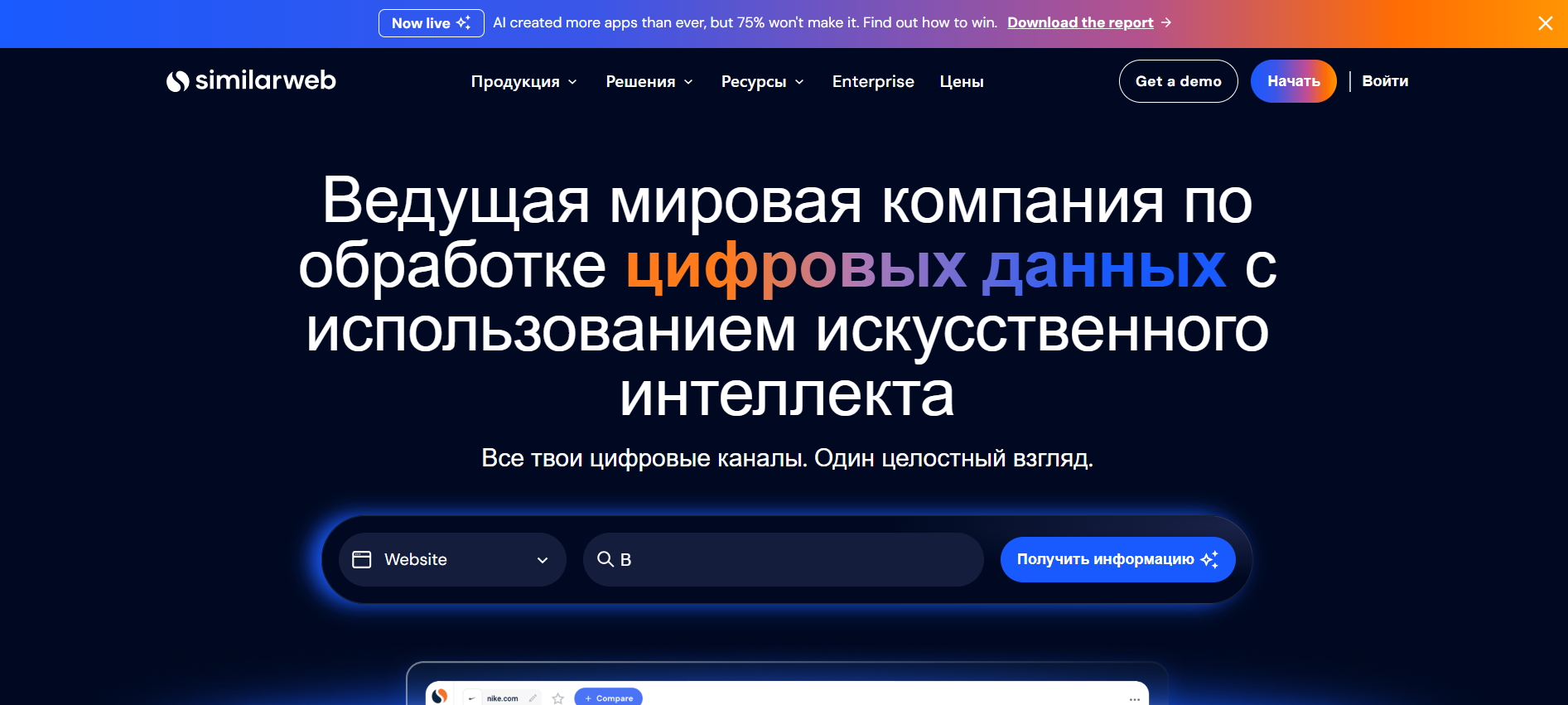Click the window icon beside Website
Screen dimensions: 1568x705
click(x=362, y=559)
